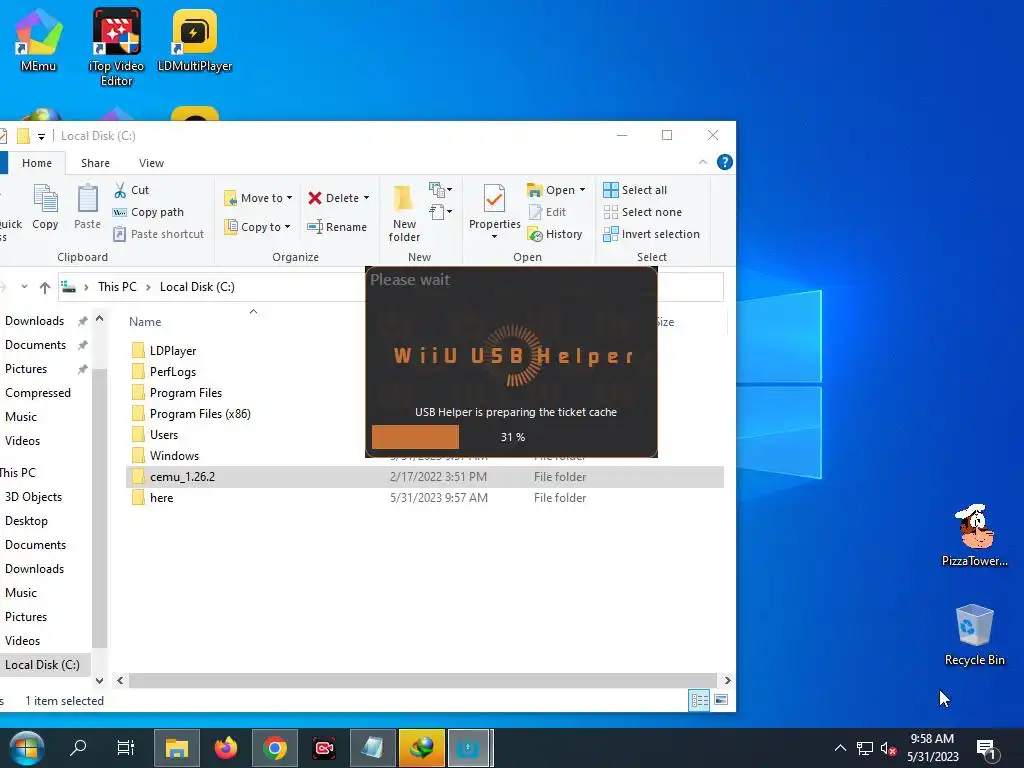Screen dimensions: 1024x768
Task: Click Copy path in Clipboard group
Action: click(x=148, y=212)
